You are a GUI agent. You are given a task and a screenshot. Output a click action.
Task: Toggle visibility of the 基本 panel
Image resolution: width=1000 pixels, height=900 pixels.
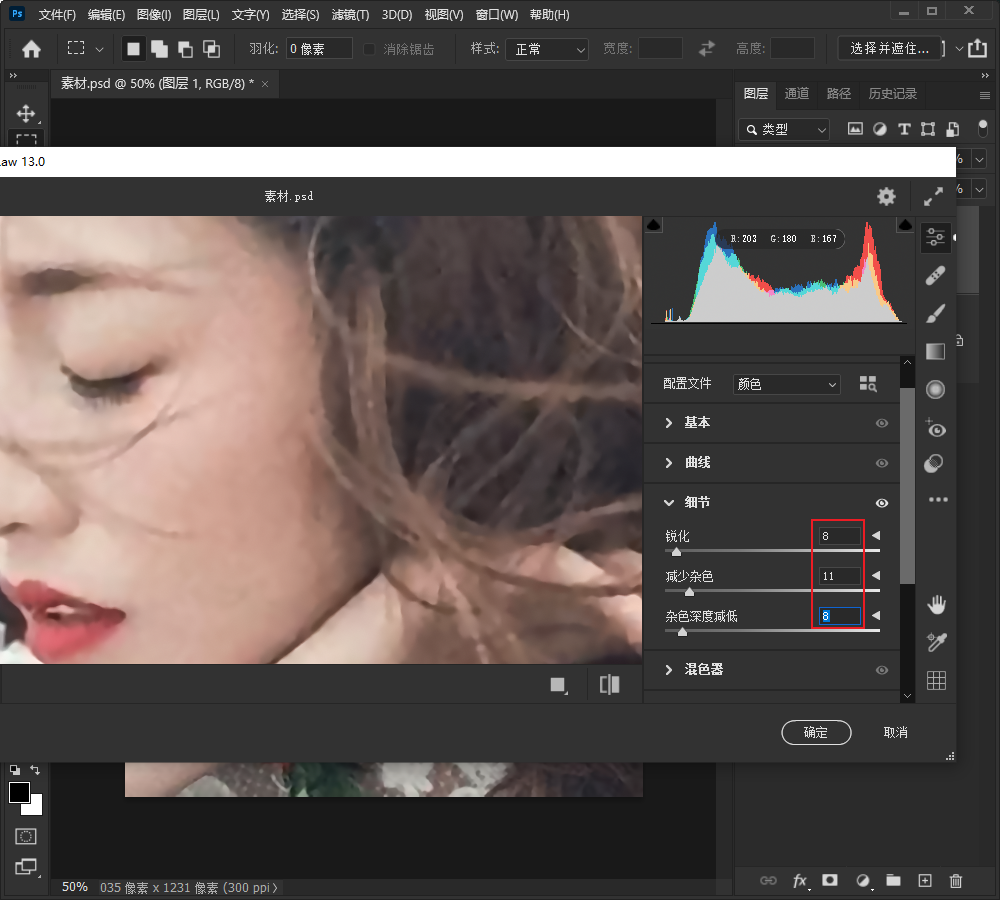point(882,423)
